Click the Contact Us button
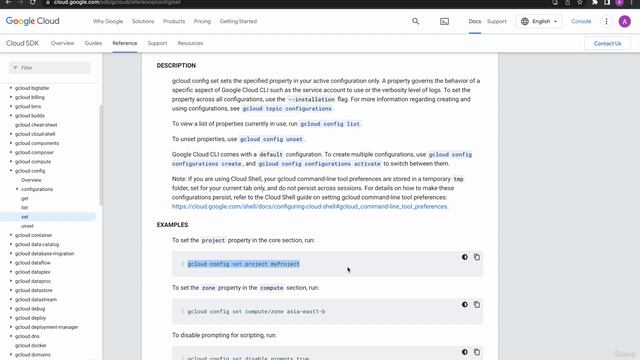Screen dimensions: 640x360 [607, 43]
